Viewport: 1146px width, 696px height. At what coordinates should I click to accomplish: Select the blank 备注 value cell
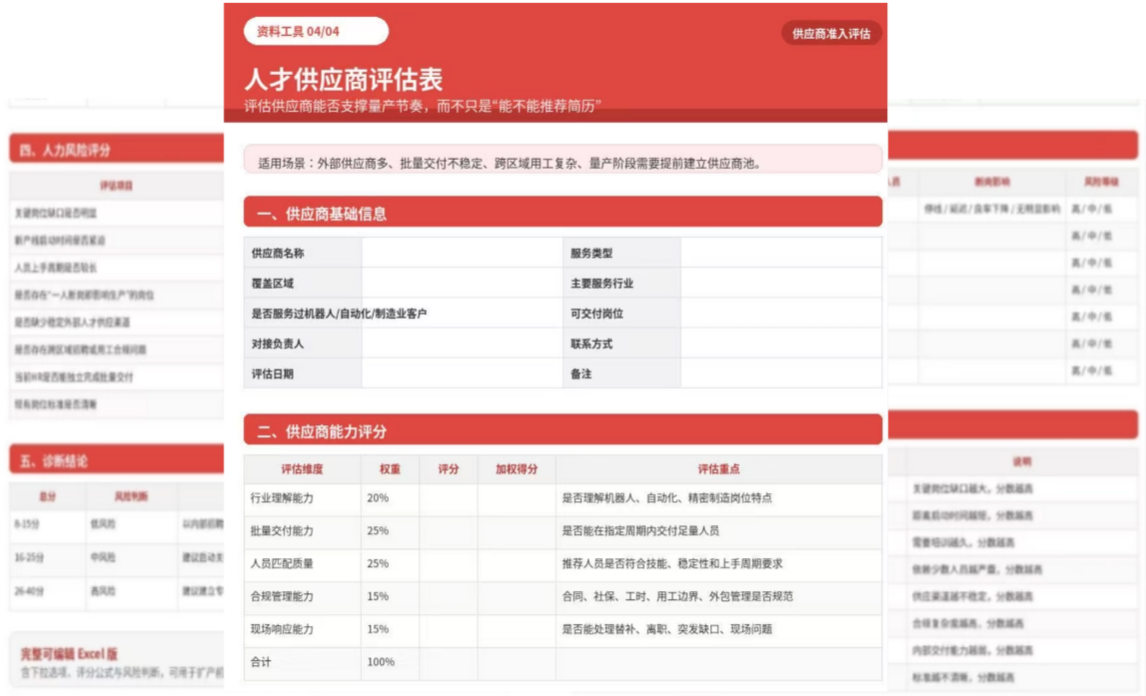(781, 373)
